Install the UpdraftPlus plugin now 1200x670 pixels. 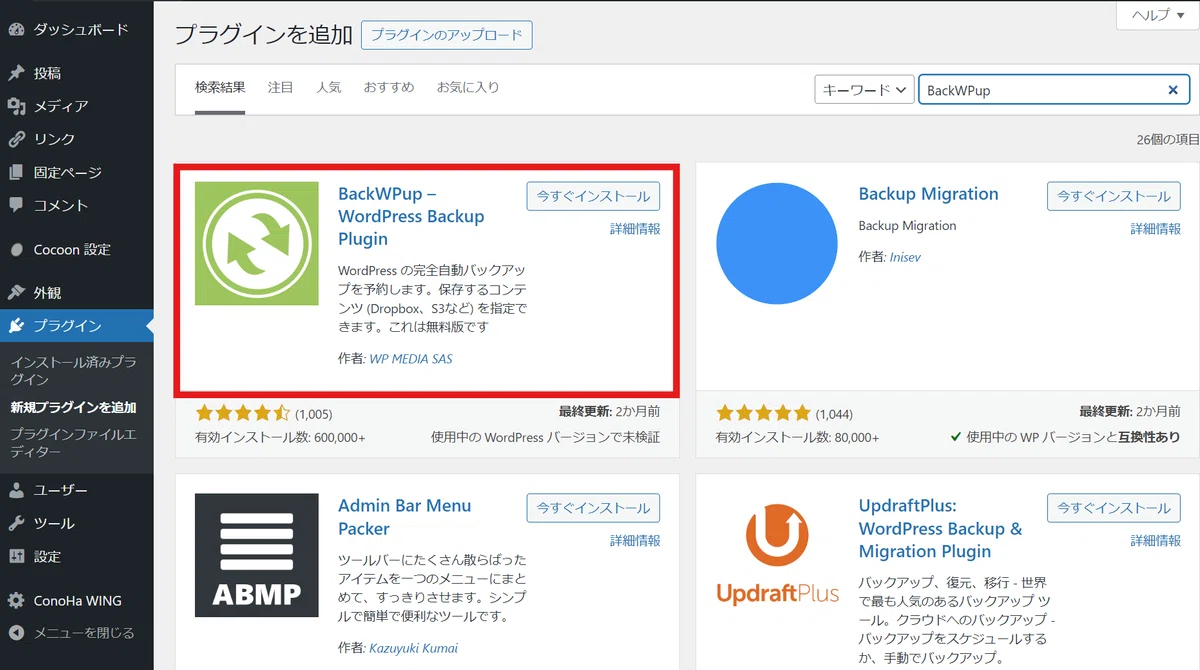pyautogui.click(x=1114, y=508)
